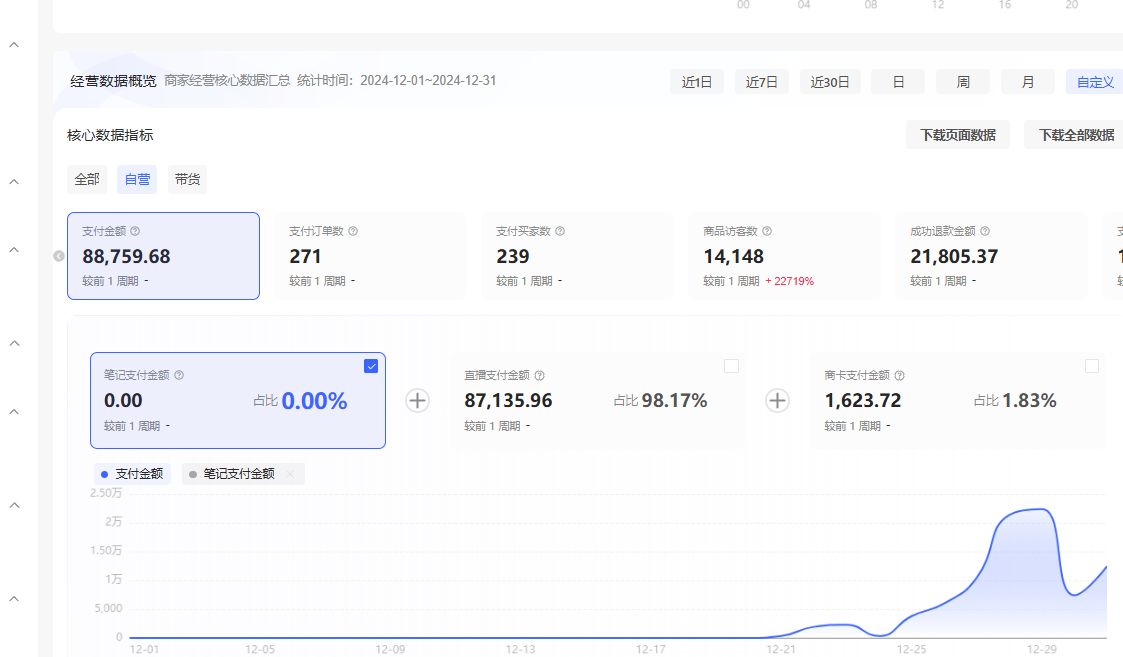Open help icon beside 笔记支付金额 card title

[179, 375]
